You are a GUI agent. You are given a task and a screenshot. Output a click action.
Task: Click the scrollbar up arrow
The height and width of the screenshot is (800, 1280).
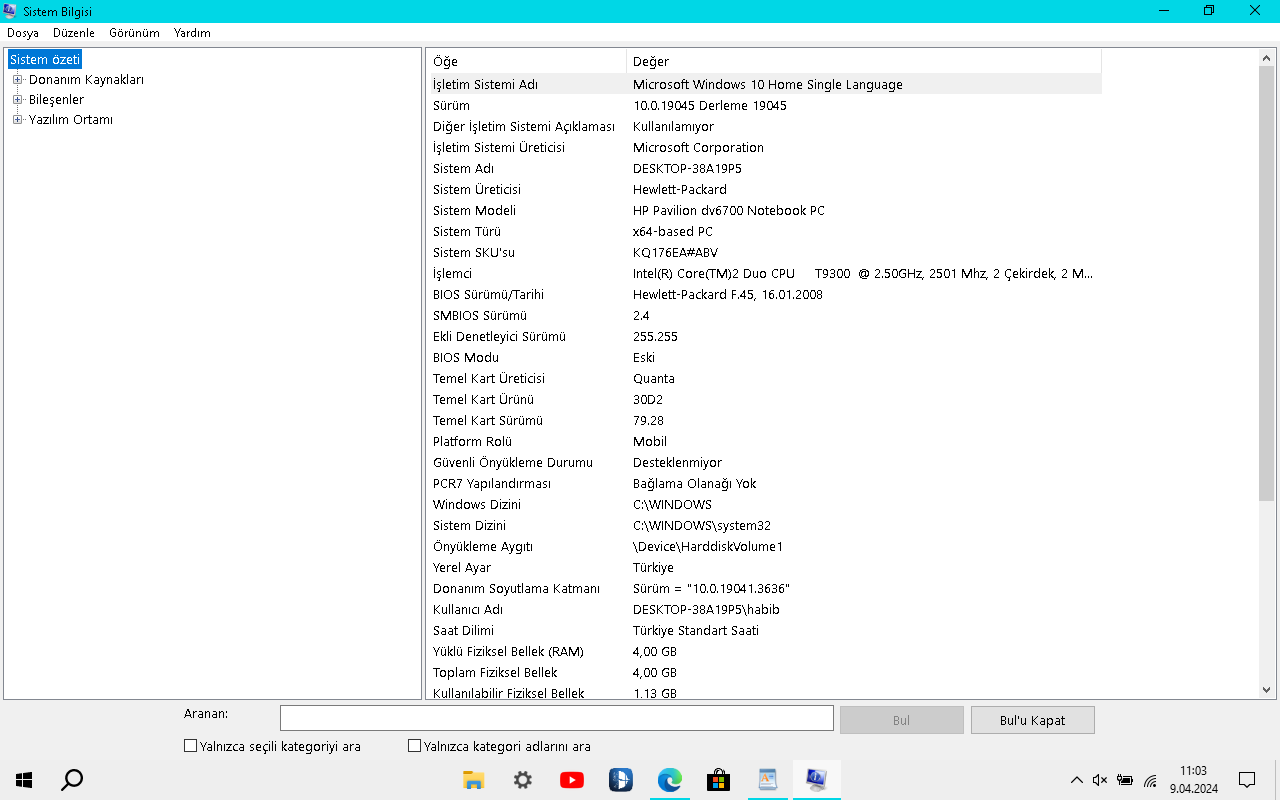coord(1267,58)
